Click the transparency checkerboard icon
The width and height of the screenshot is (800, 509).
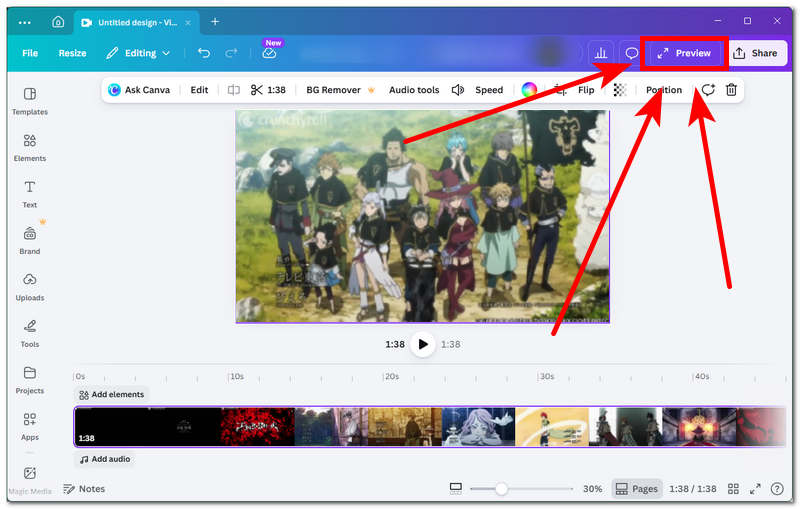pos(620,90)
